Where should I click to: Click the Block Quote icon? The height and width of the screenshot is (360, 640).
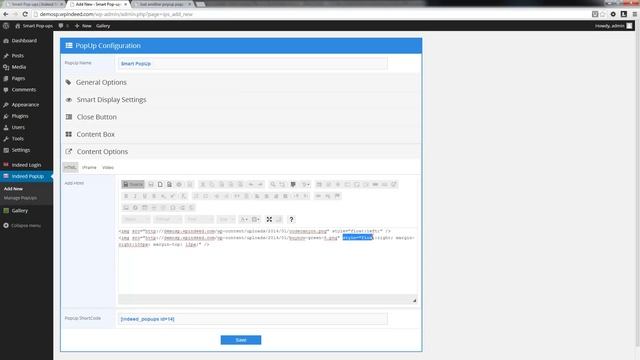[237, 196]
